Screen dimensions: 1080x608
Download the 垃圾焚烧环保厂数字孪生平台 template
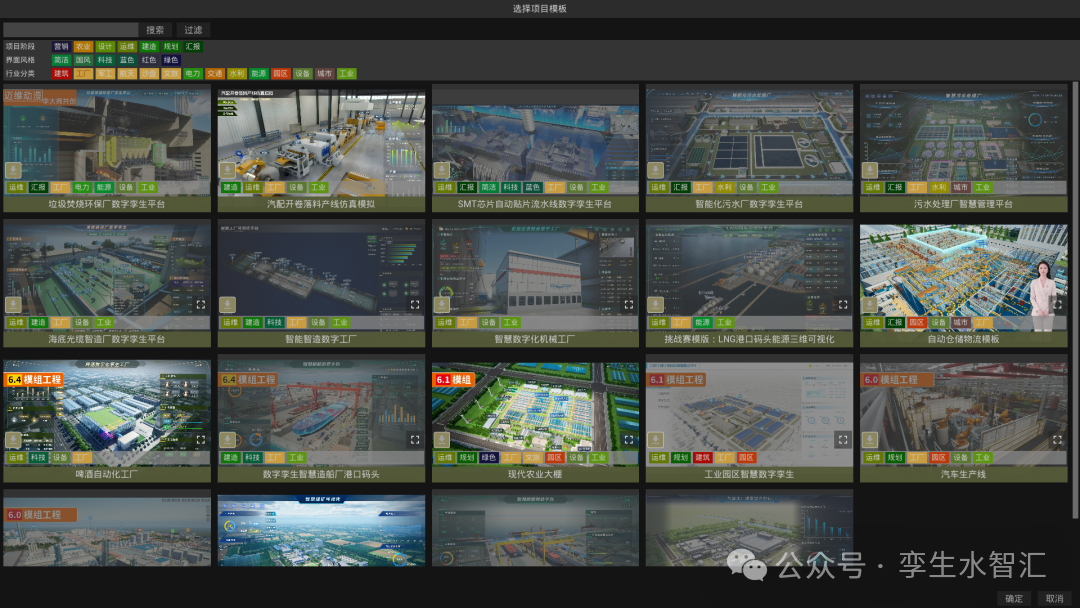click(x=13, y=169)
